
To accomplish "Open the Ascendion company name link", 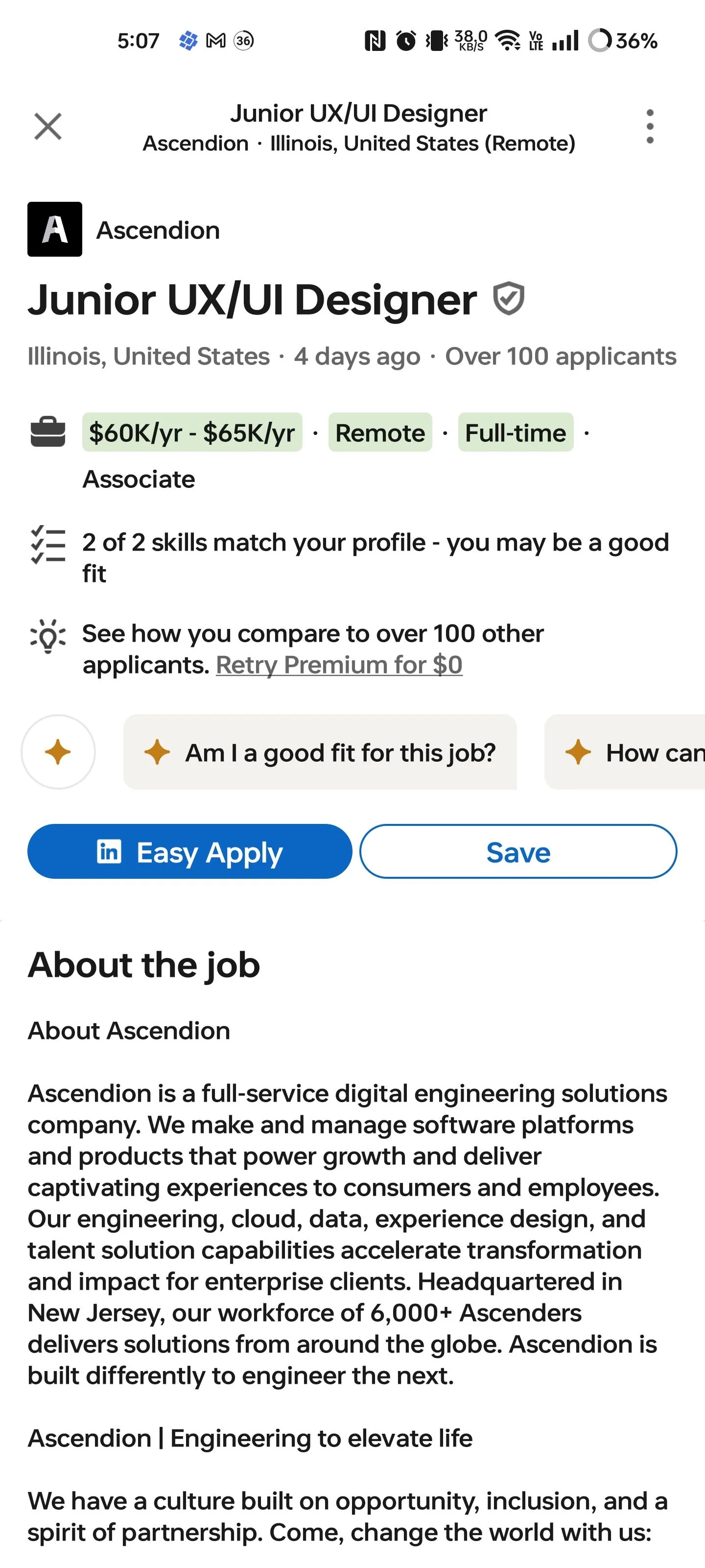I will click(158, 231).
